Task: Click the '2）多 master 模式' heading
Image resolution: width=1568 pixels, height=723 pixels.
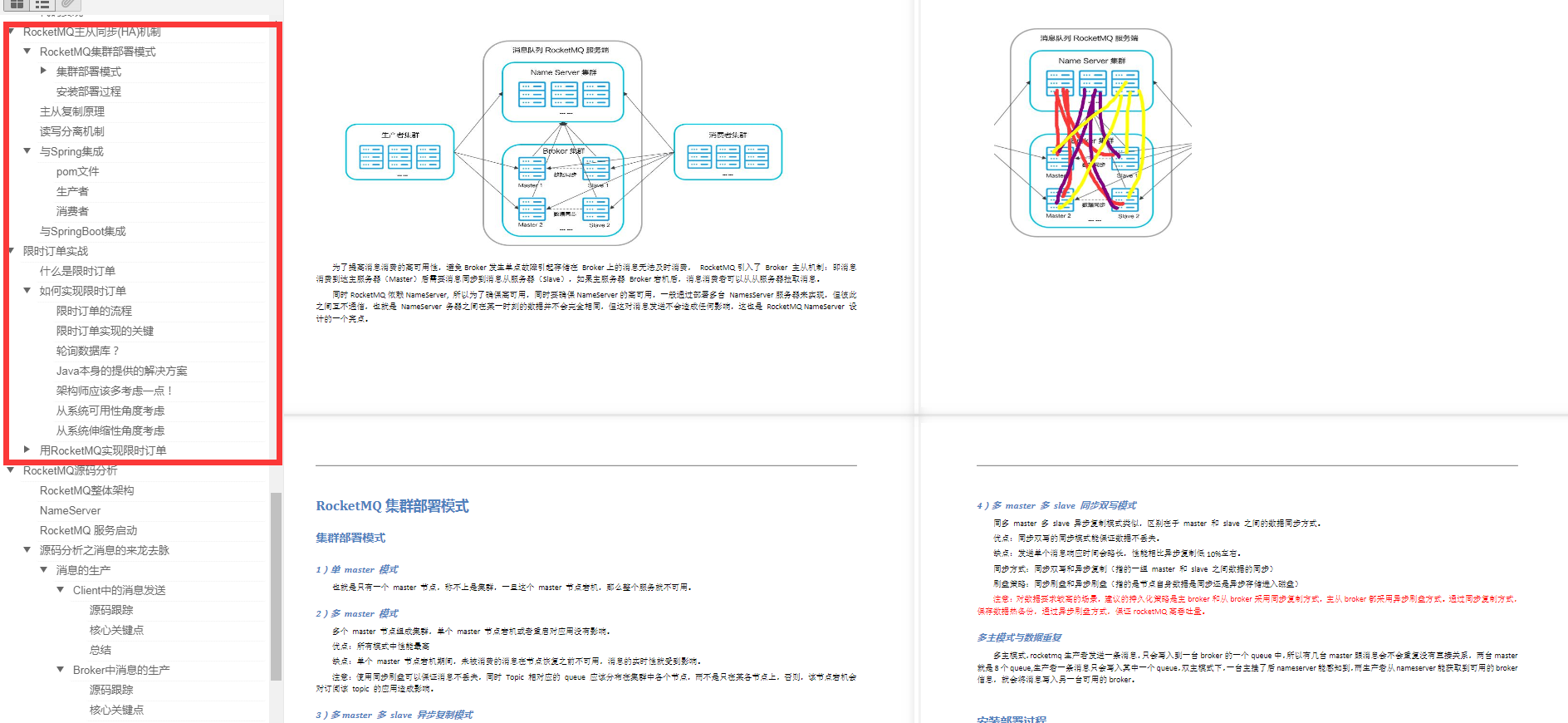Action: click(x=357, y=613)
